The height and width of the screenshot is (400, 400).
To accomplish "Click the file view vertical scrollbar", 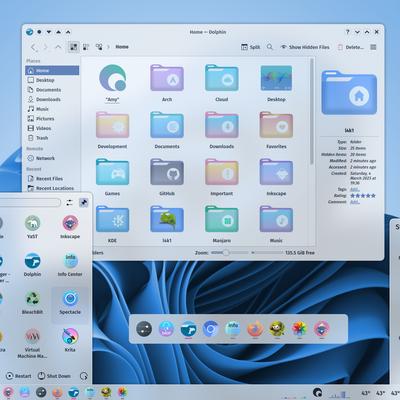I will point(312,112).
